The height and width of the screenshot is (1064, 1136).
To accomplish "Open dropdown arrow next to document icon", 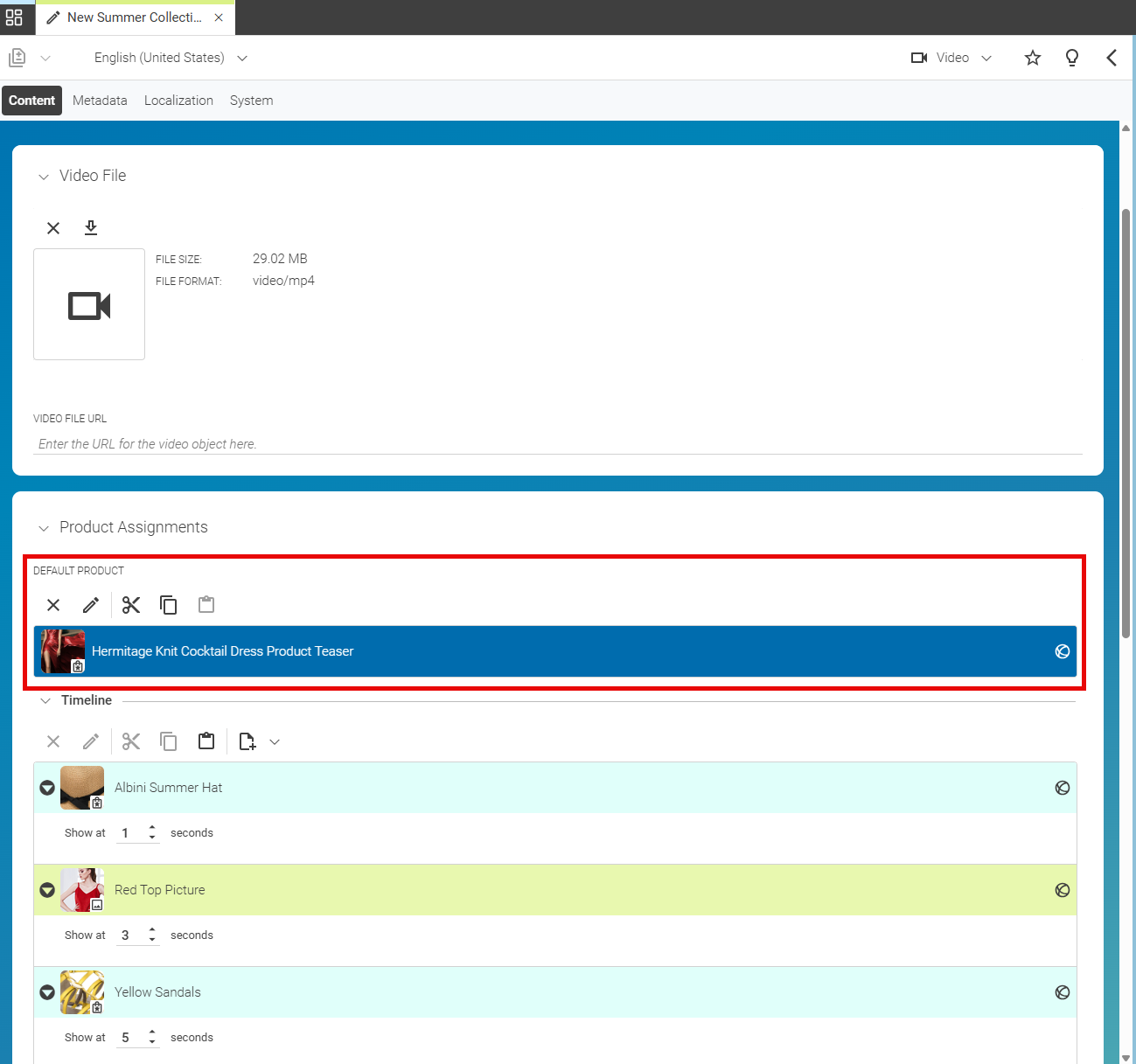I will point(45,58).
